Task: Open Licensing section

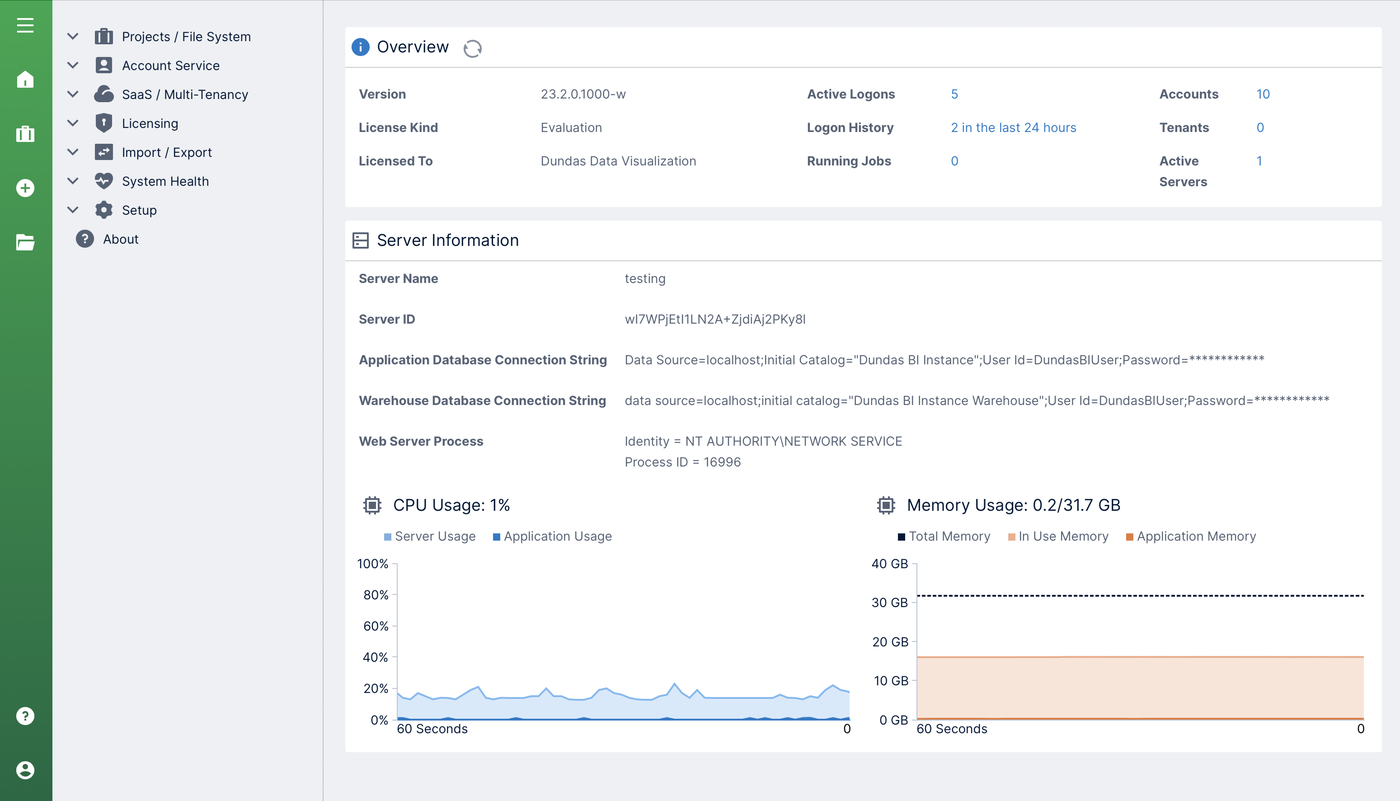Action: pos(150,124)
